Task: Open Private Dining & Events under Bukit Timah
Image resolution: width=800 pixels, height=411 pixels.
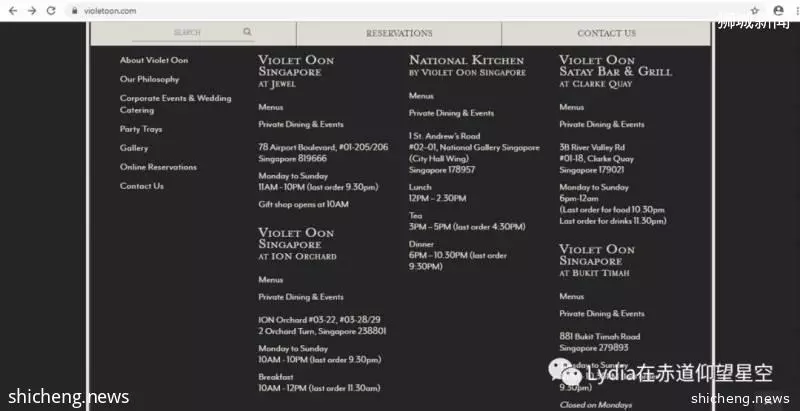Action: click(602, 314)
